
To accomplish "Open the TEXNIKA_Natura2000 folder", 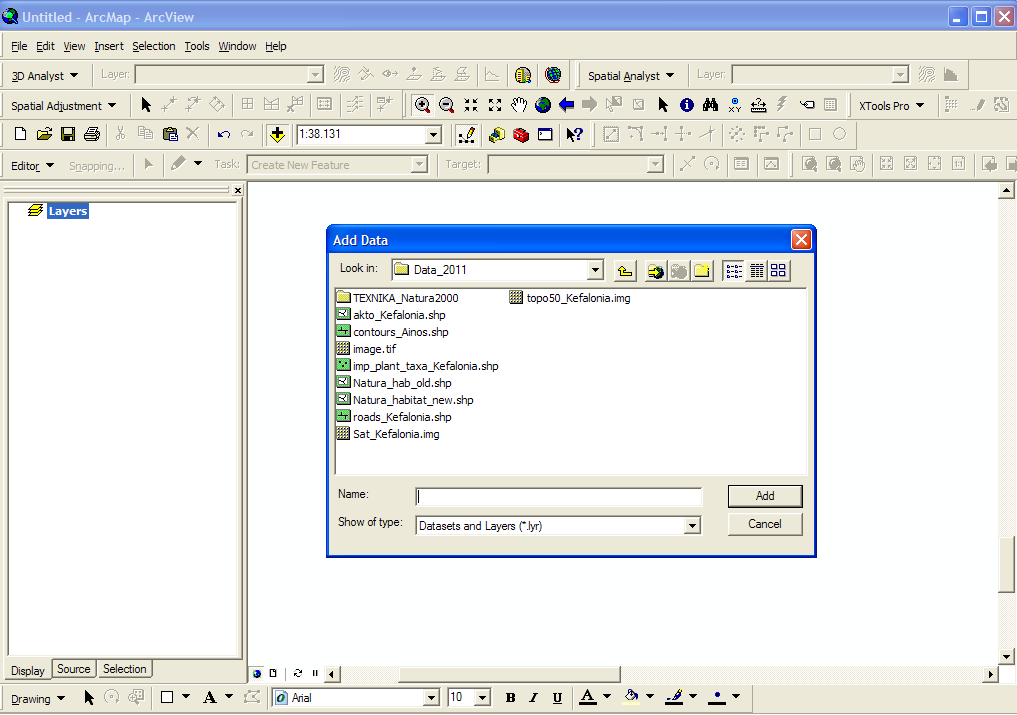I will tap(398, 298).
